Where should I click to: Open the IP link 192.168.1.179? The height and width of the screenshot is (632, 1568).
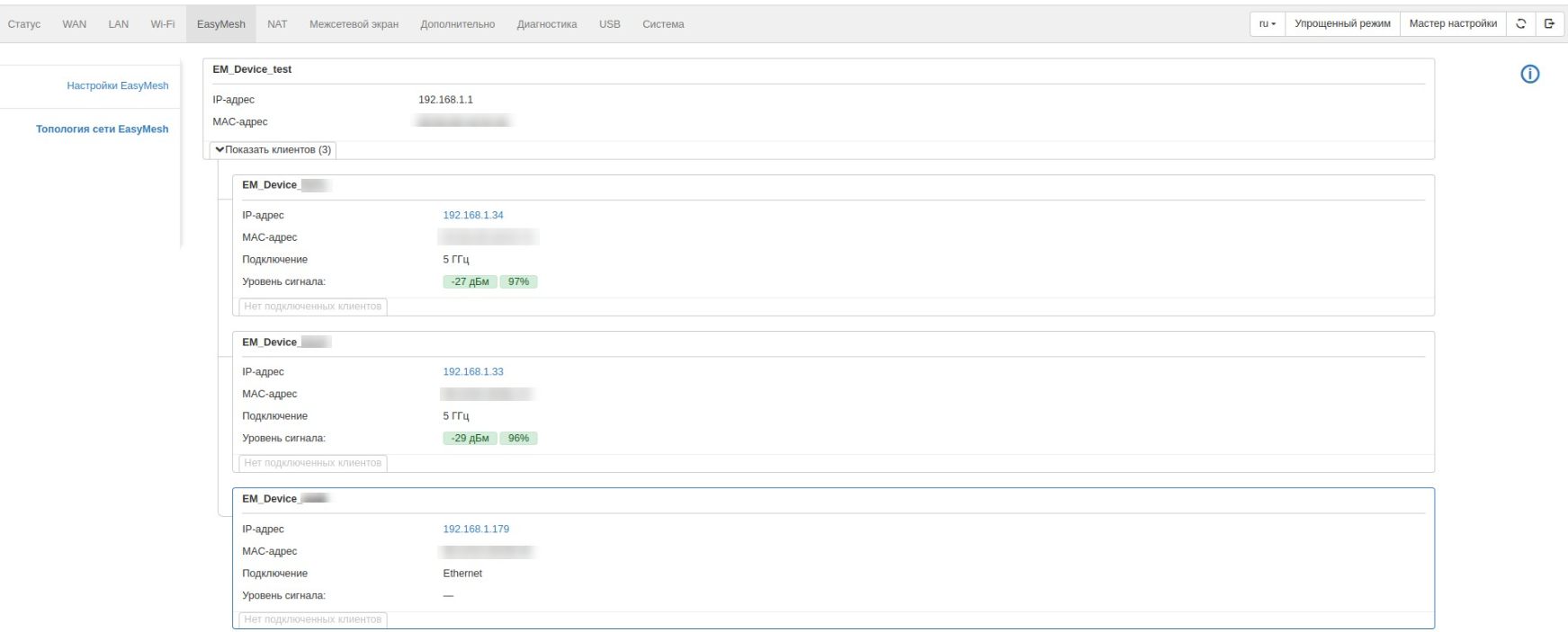[476, 530]
